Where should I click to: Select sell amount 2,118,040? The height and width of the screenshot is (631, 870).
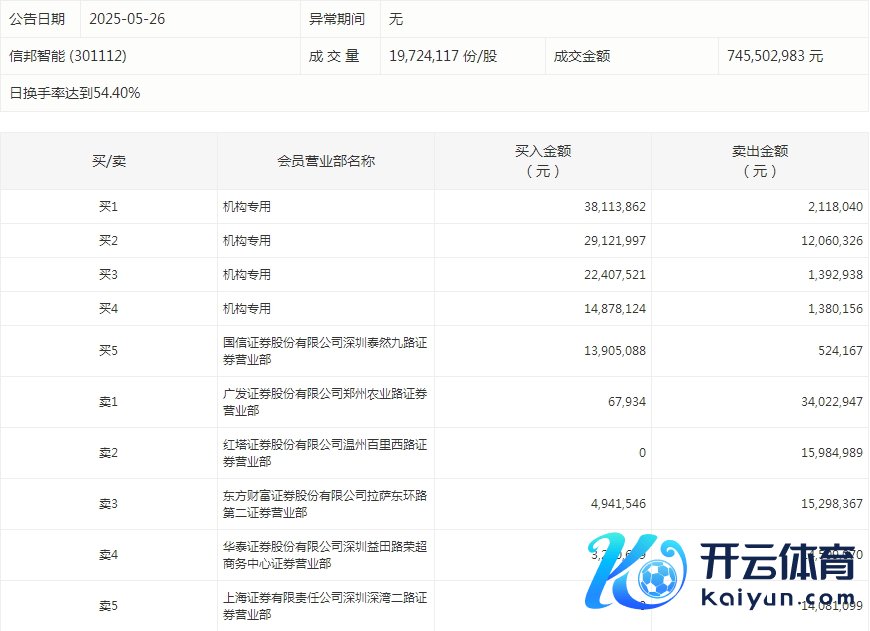click(x=836, y=207)
